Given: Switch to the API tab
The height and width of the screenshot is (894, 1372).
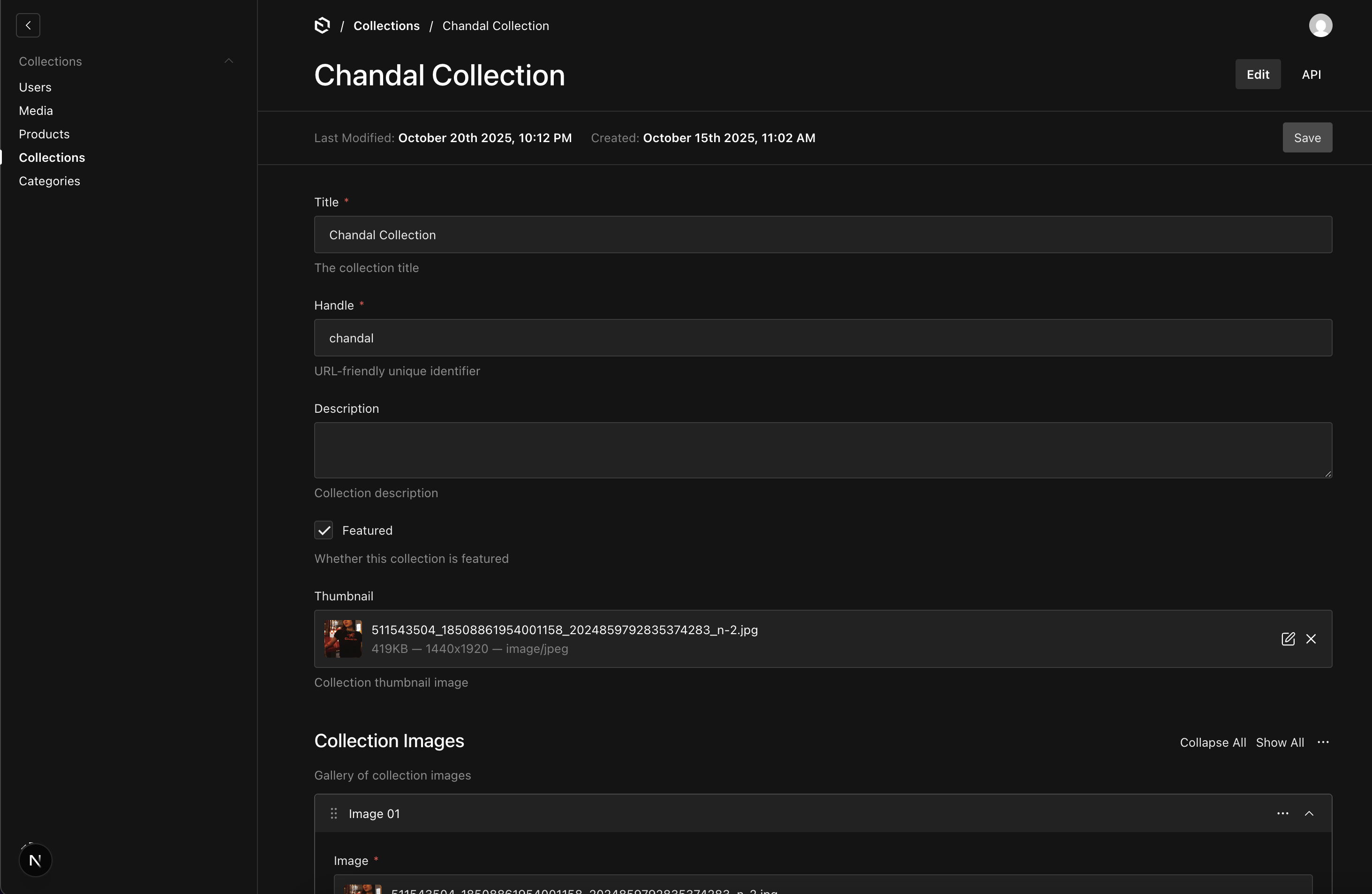Looking at the screenshot, I should pyautogui.click(x=1311, y=75).
